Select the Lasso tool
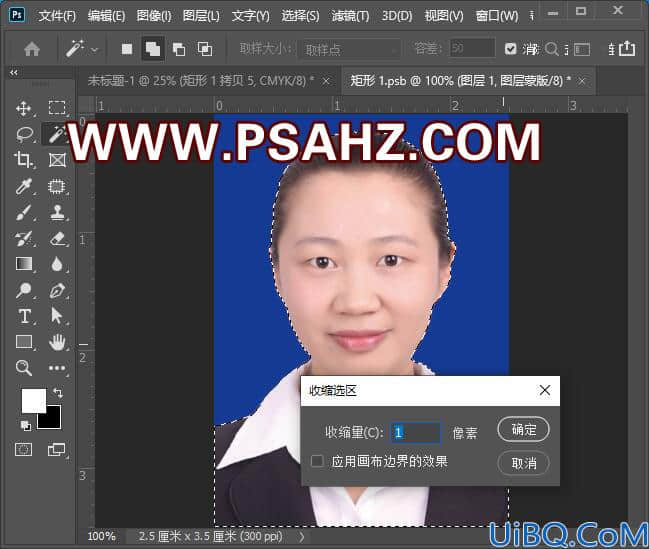 pos(24,134)
